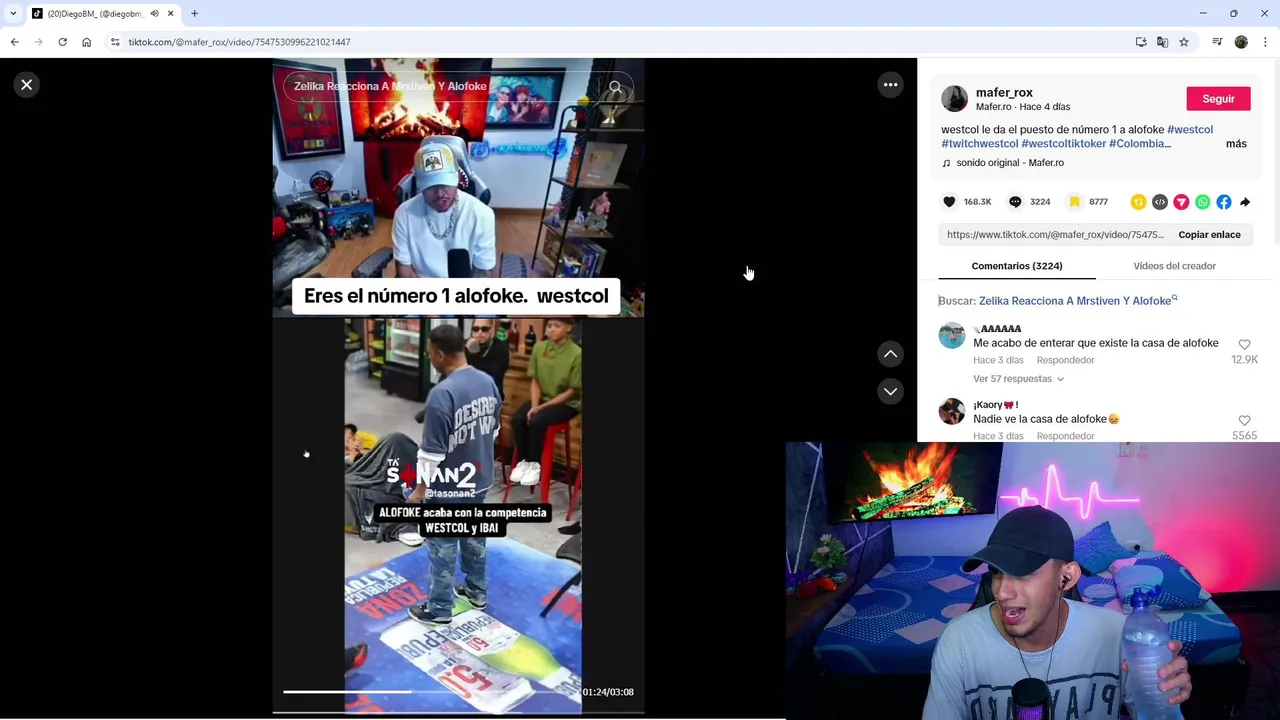Close the DiegoBM_ browser tab

coord(170,14)
